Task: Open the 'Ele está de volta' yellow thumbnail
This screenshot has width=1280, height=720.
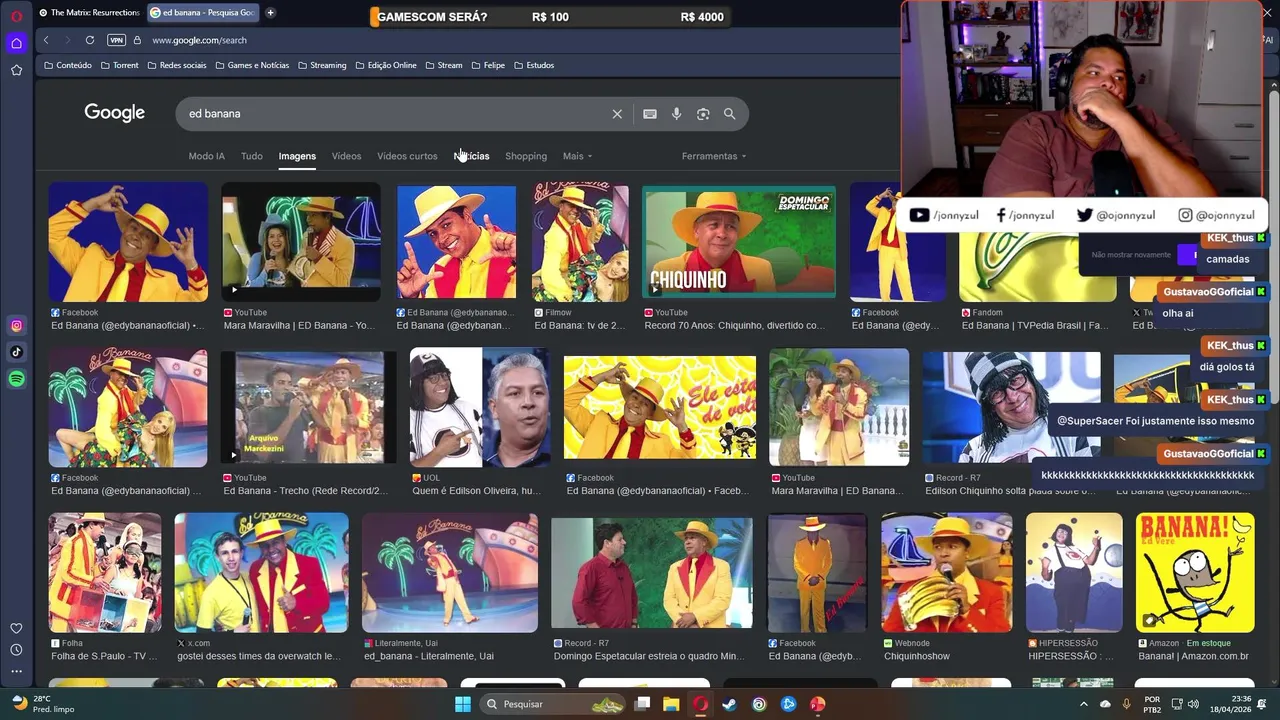Action: (x=660, y=407)
